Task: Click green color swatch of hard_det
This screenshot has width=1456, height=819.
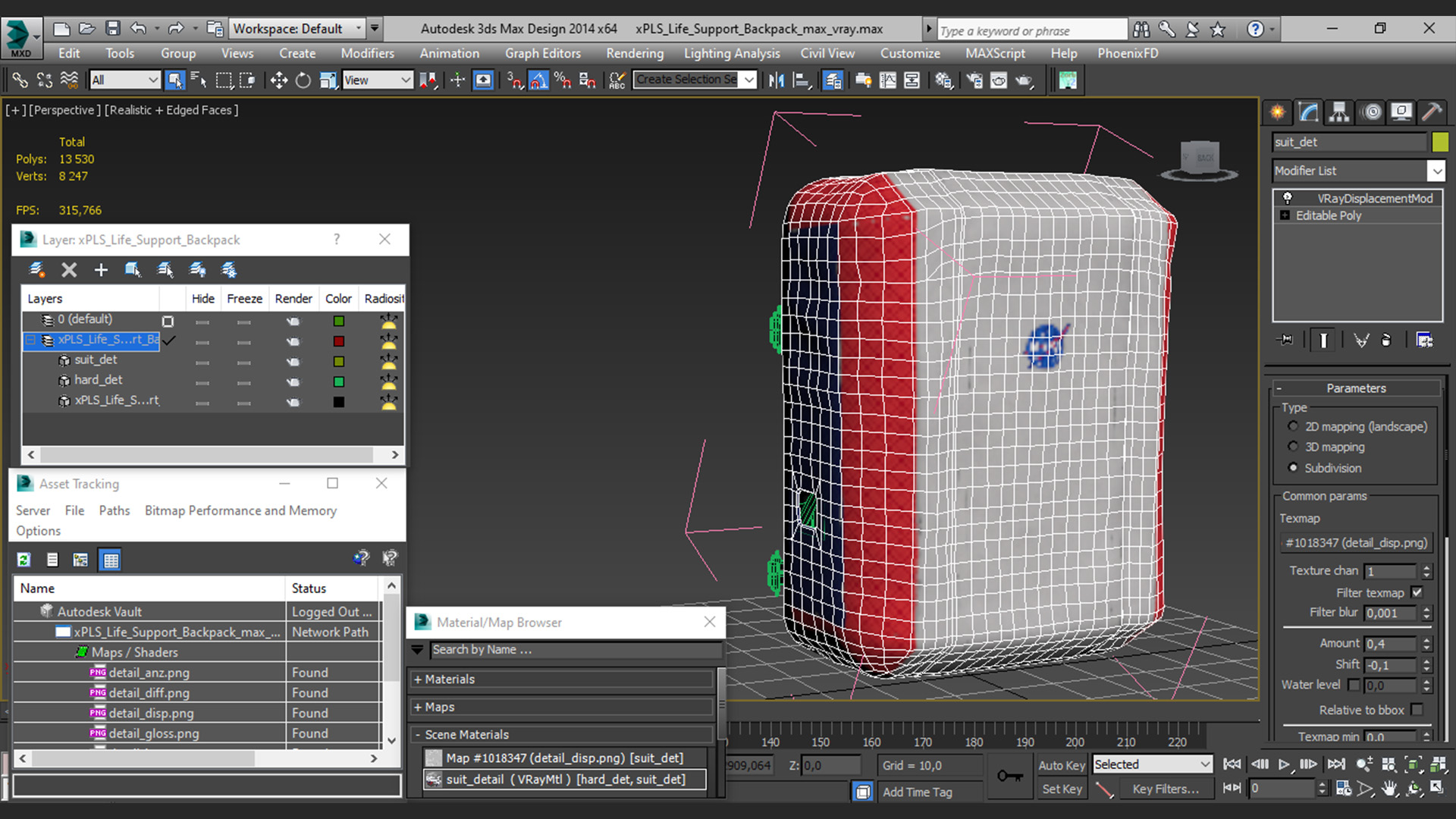Action: (339, 382)
